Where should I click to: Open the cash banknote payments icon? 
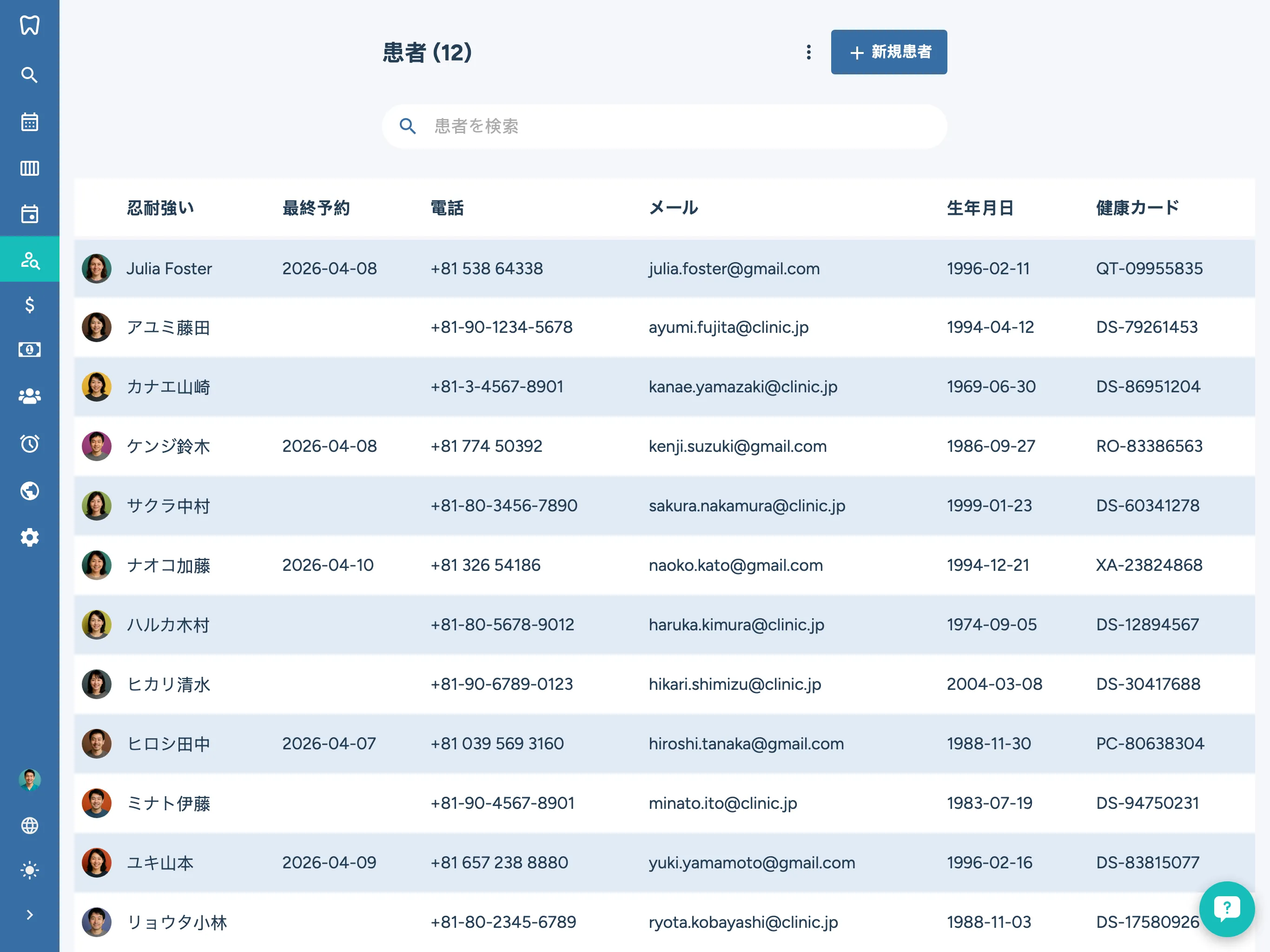coord(29,349)
